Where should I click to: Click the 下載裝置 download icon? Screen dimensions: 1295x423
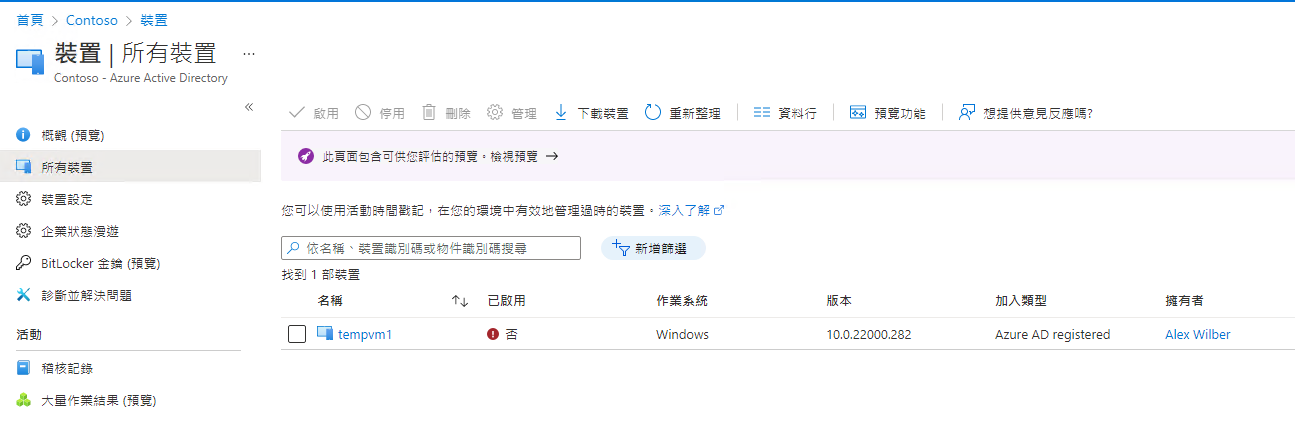point(561,113)
